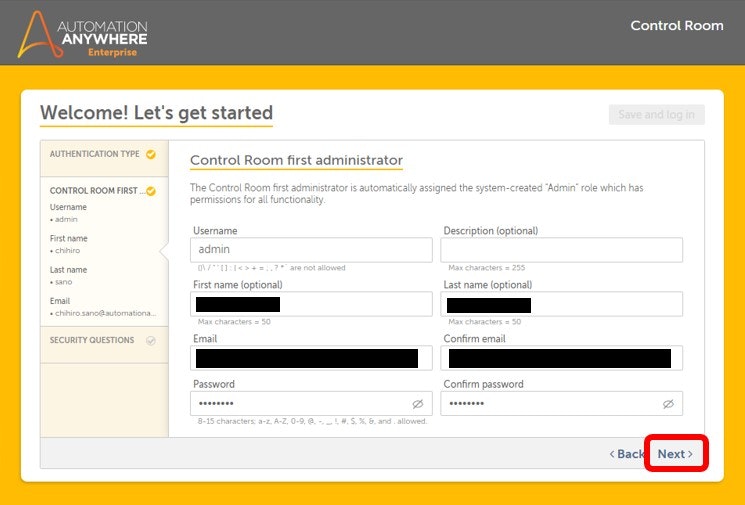The height and width of the screenshot is (505, 745).
Task: Click the Welcome! Let's get started heading
Action: point(156,113)
